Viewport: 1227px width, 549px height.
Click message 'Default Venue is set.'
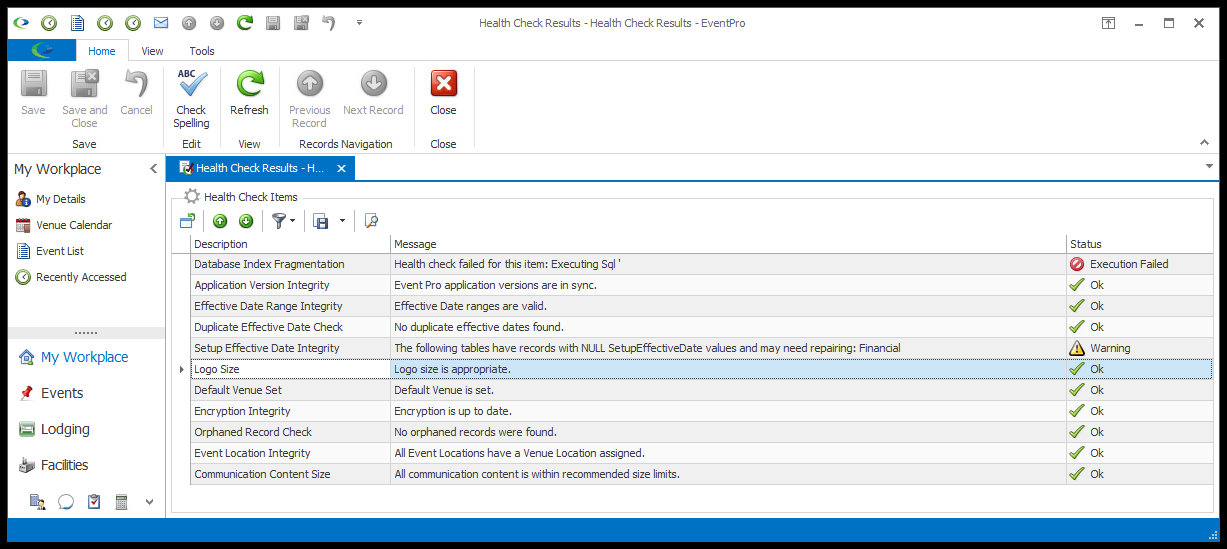[443, 390]
